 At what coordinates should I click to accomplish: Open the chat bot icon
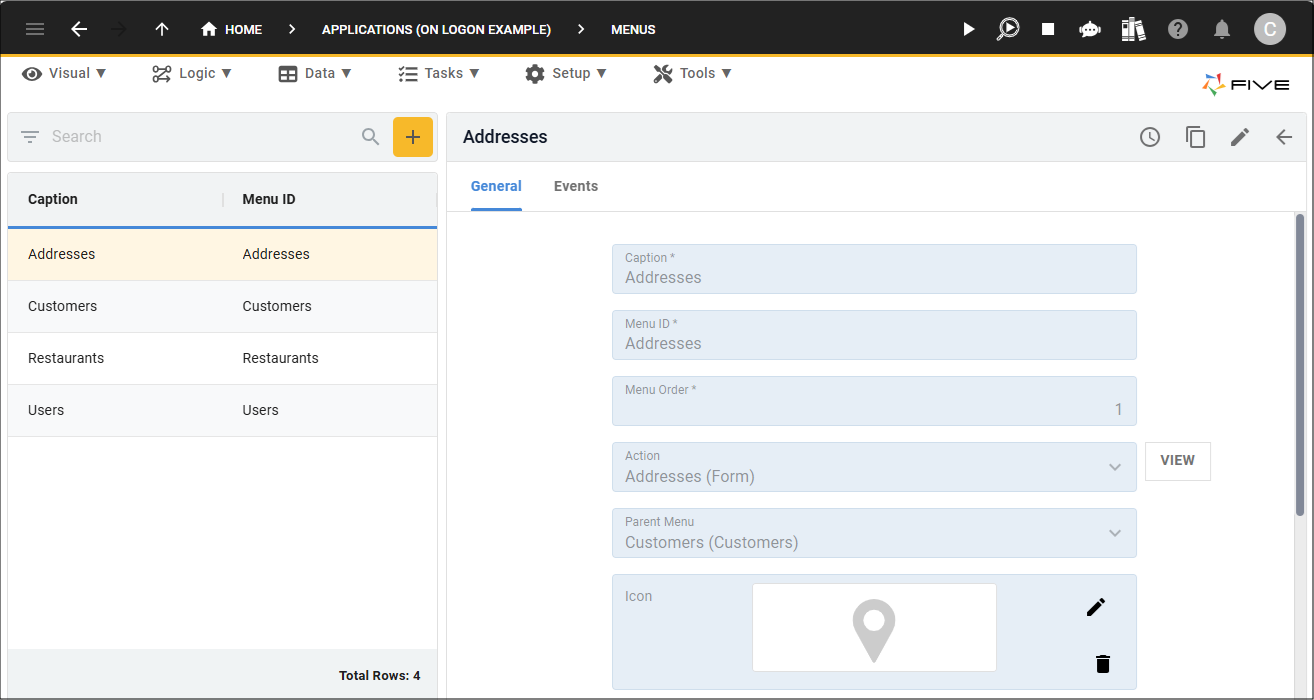pyautogui.click(x=1090, y=29)
